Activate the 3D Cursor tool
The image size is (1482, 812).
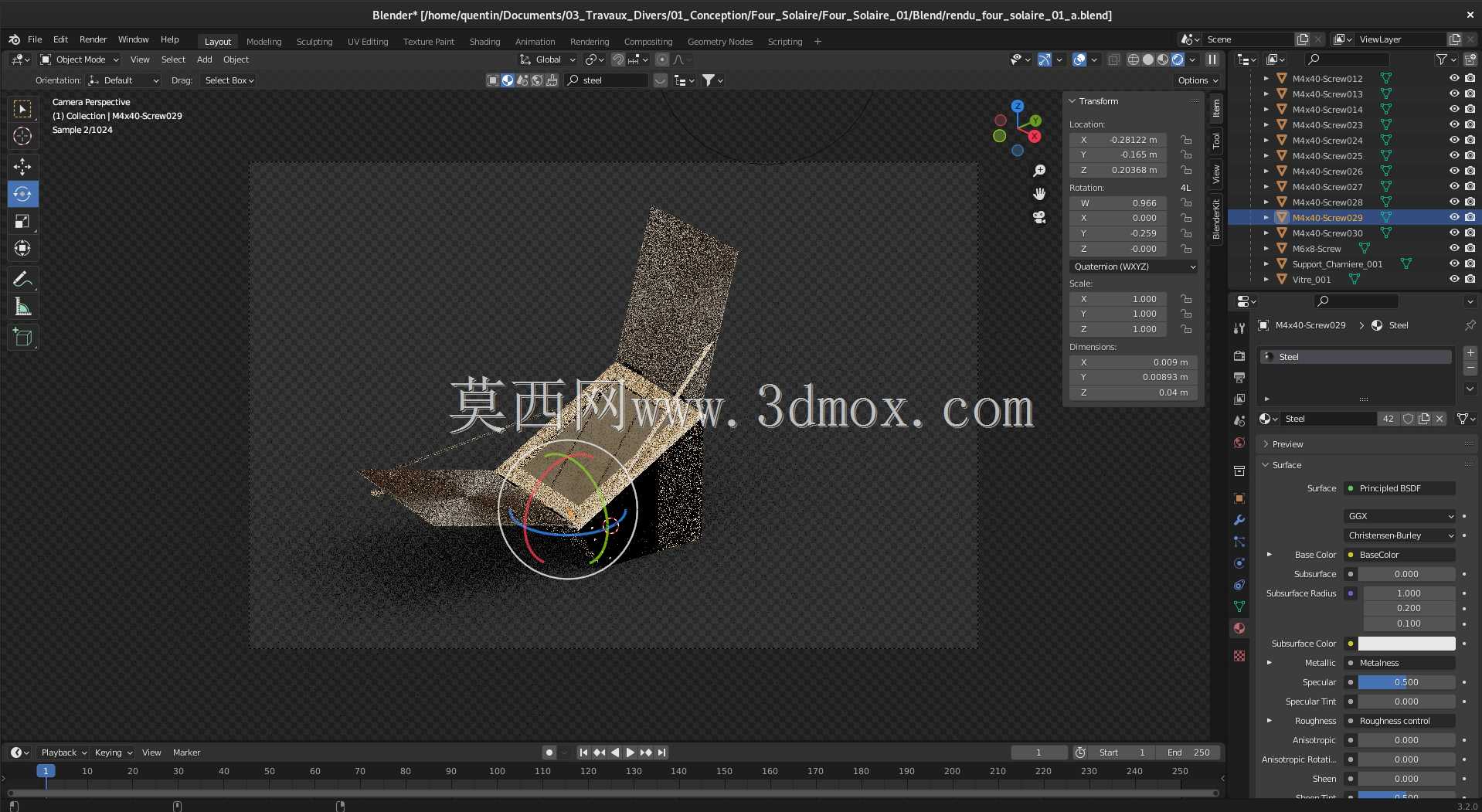(x=22, y=137)
